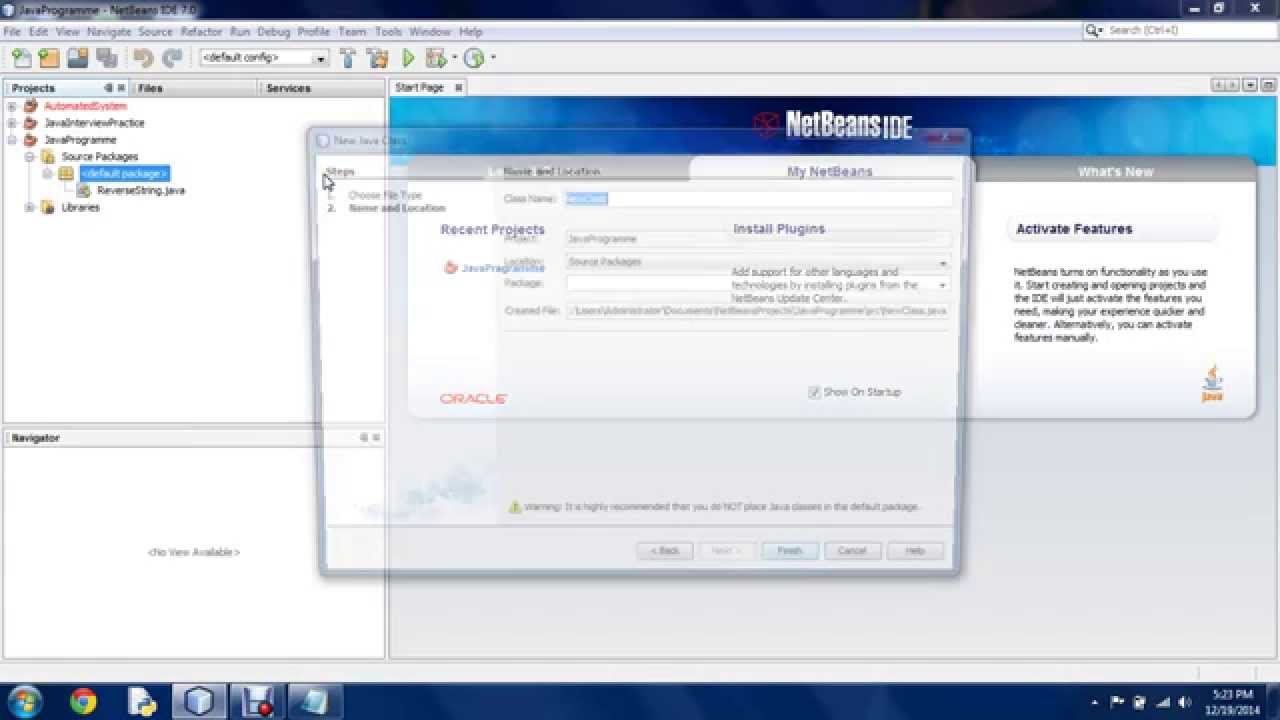Viewport: 1280px width, 720px height.
Task: Collapse the JavaProgramme project node
Action: click(x=12, y=140)
